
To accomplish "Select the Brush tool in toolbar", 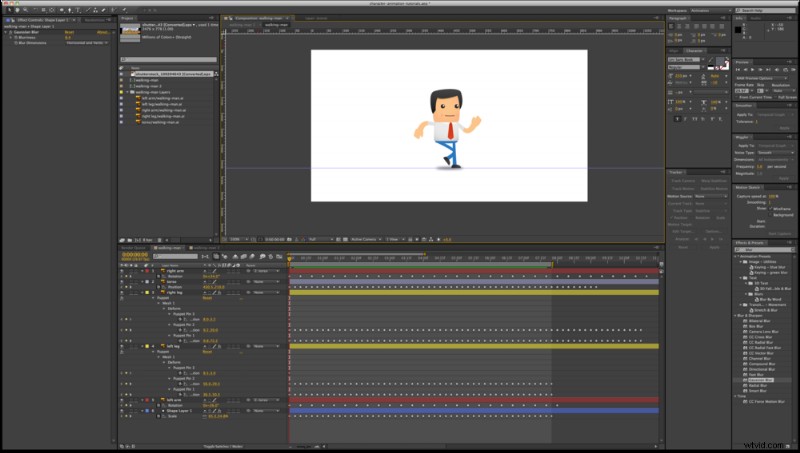I will (x=88, y=10).
